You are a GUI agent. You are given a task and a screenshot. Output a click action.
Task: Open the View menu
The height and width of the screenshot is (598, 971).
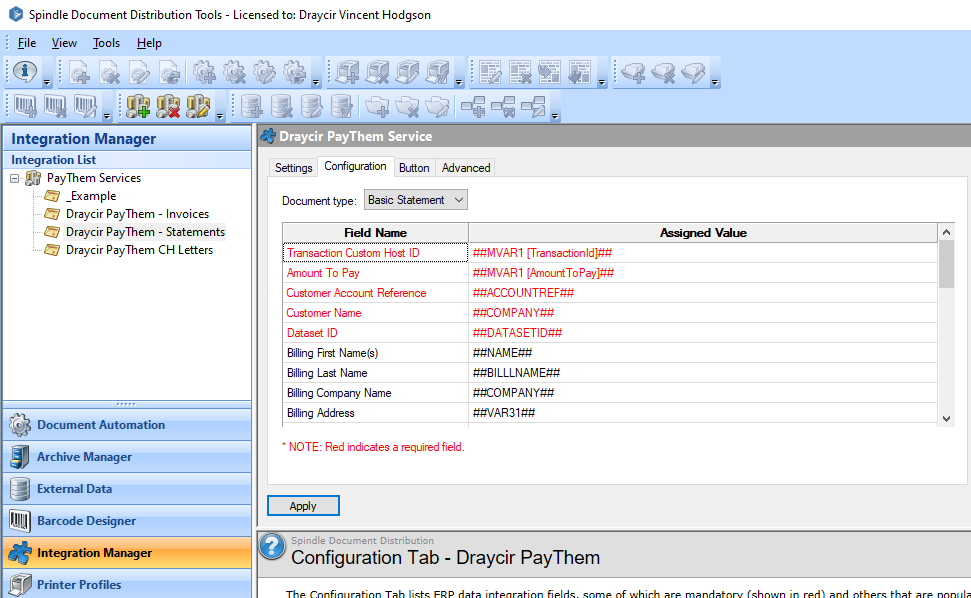coord(64,43)
